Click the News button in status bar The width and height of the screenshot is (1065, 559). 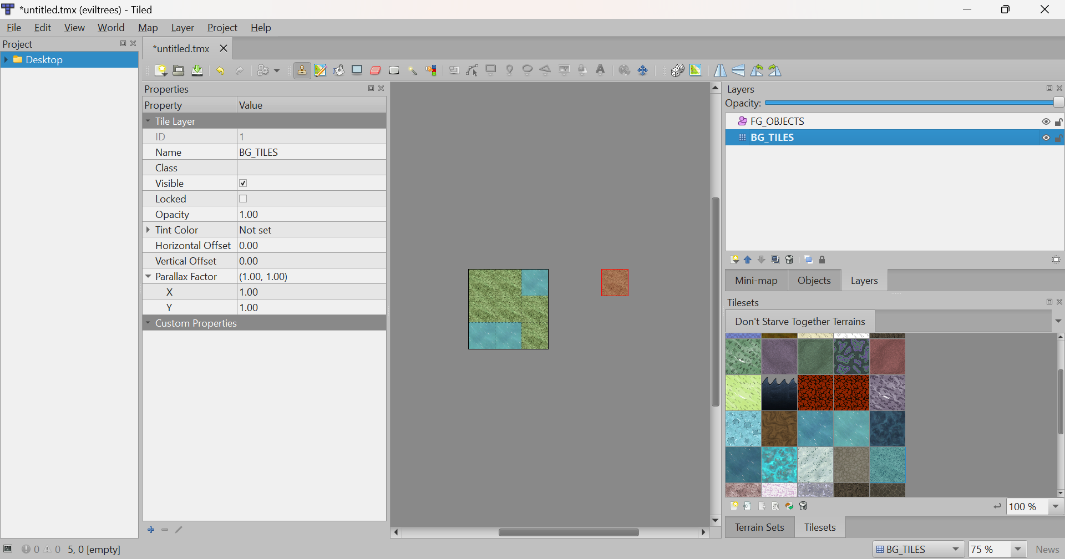tap(1046, 549)
